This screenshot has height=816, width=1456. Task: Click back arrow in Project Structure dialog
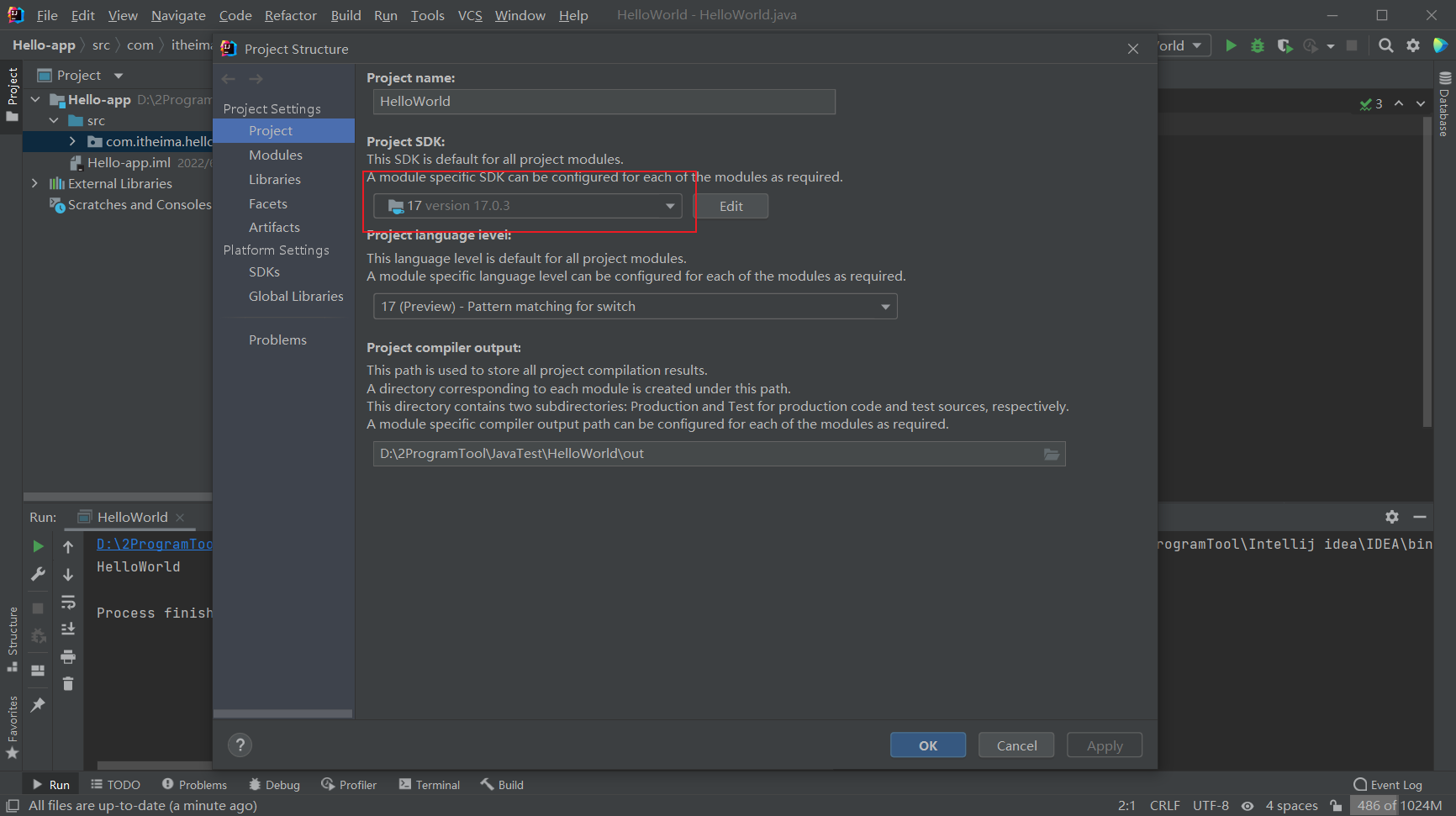click(229, 79)
